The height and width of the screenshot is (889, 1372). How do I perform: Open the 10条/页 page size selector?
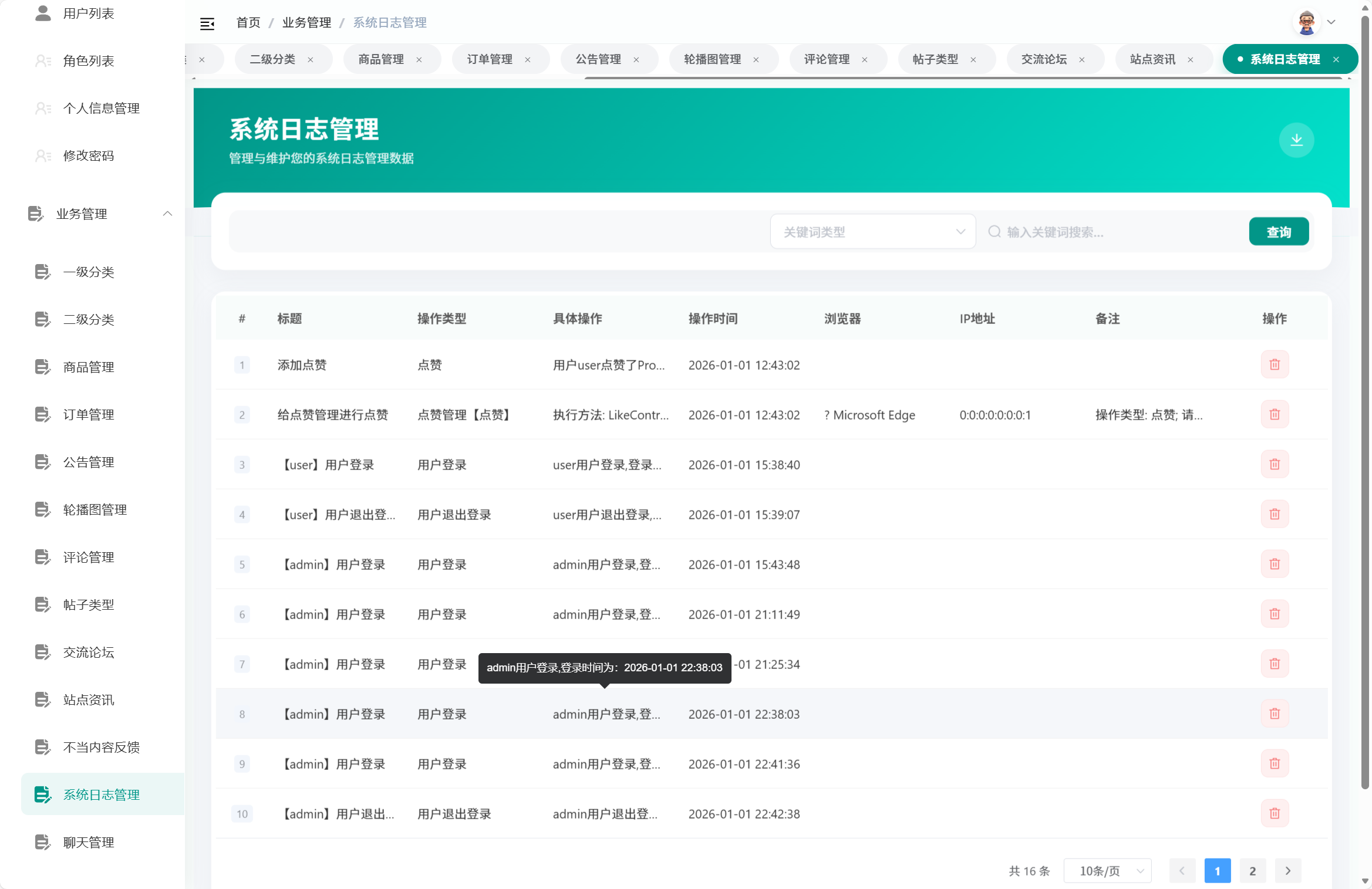tap(1107, 871)
